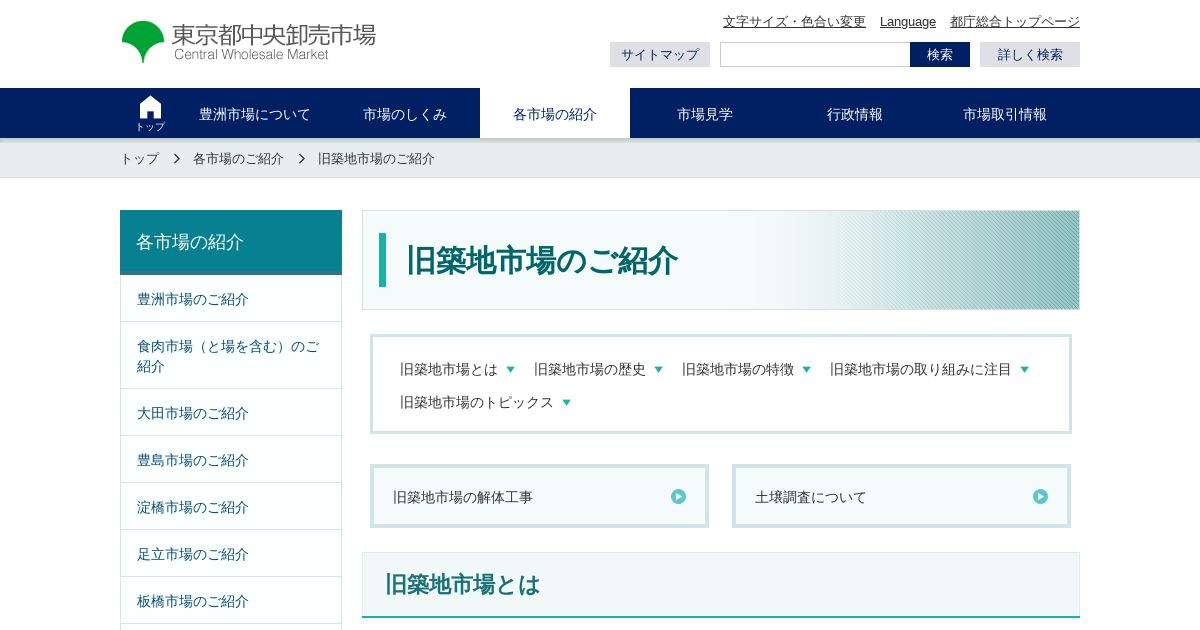The height and width of the screenshot is (630, 1200).
Task: Click the arrow icon on 旧築地市場の解体工事
Action: click(x=678, y=496)
